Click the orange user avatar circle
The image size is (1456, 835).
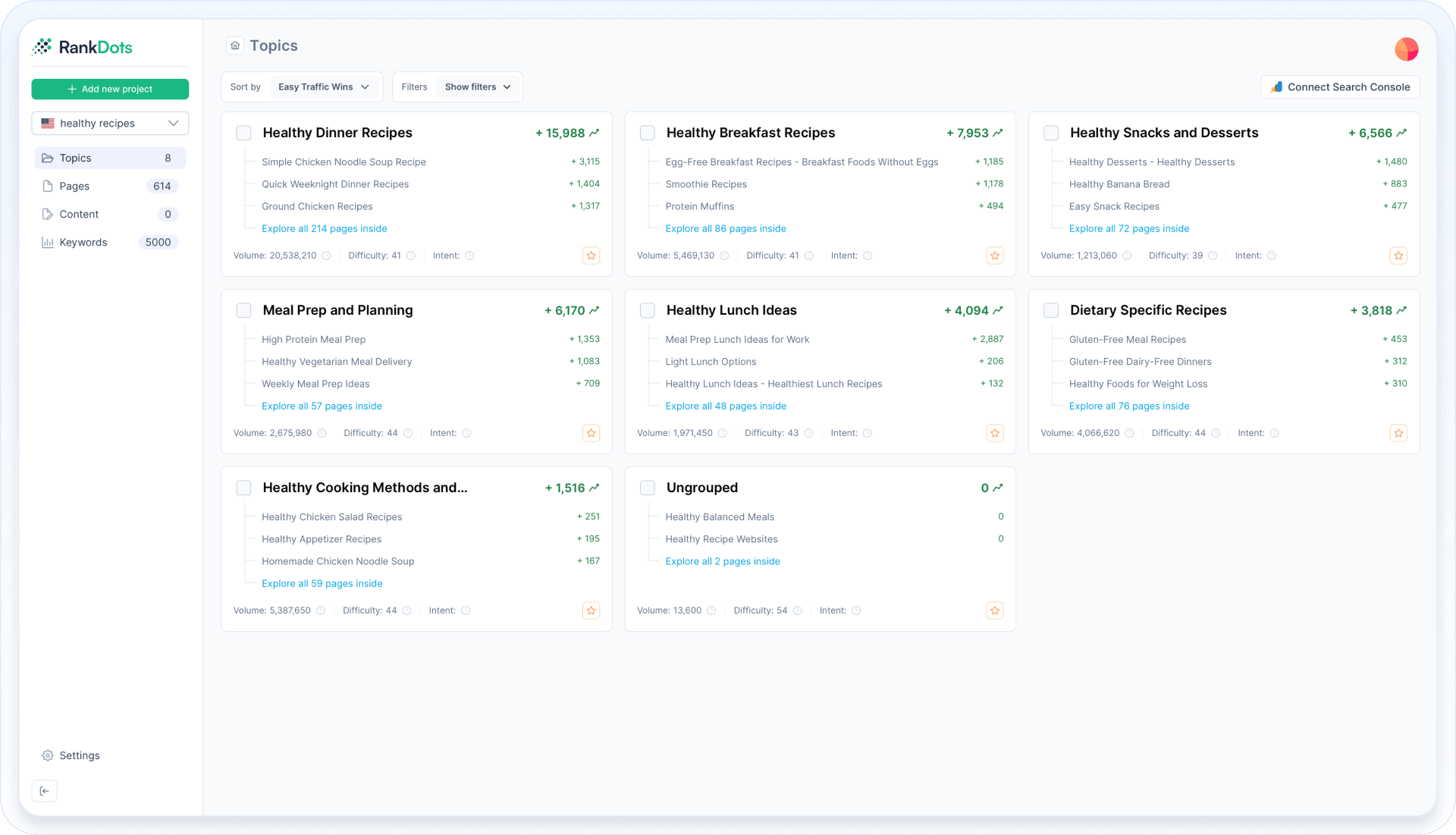[x=1406, y=49]
